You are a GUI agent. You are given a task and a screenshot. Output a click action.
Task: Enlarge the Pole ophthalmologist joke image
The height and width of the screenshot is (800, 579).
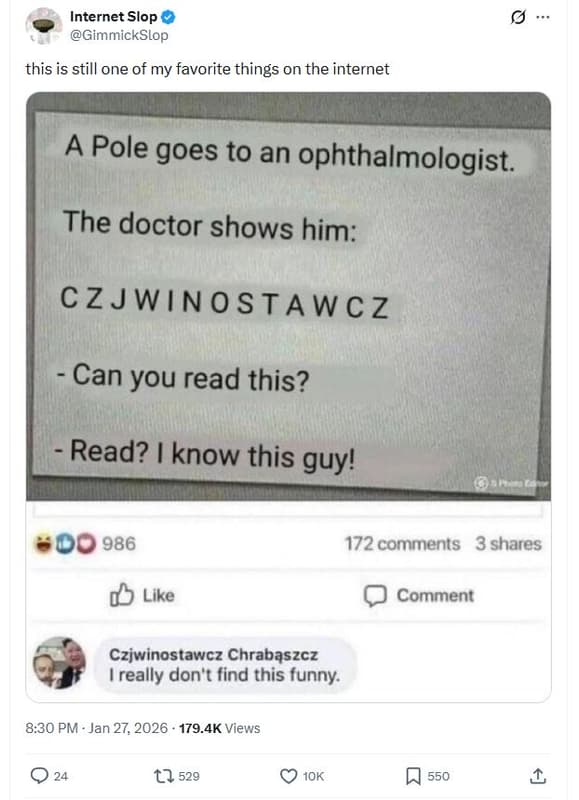coord(288,296)
